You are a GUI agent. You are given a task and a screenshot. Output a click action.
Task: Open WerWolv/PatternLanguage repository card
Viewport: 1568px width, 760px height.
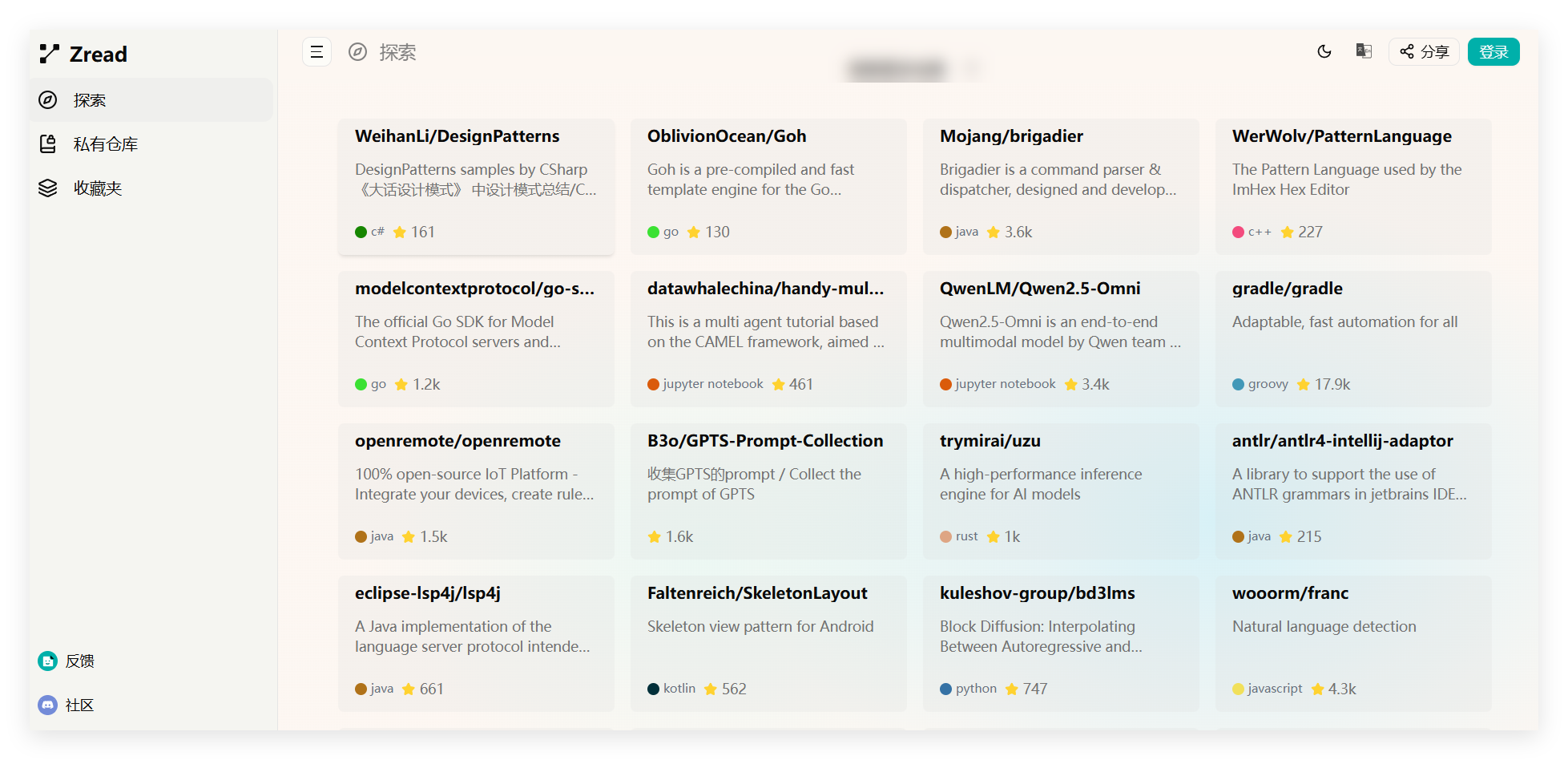1353,187
